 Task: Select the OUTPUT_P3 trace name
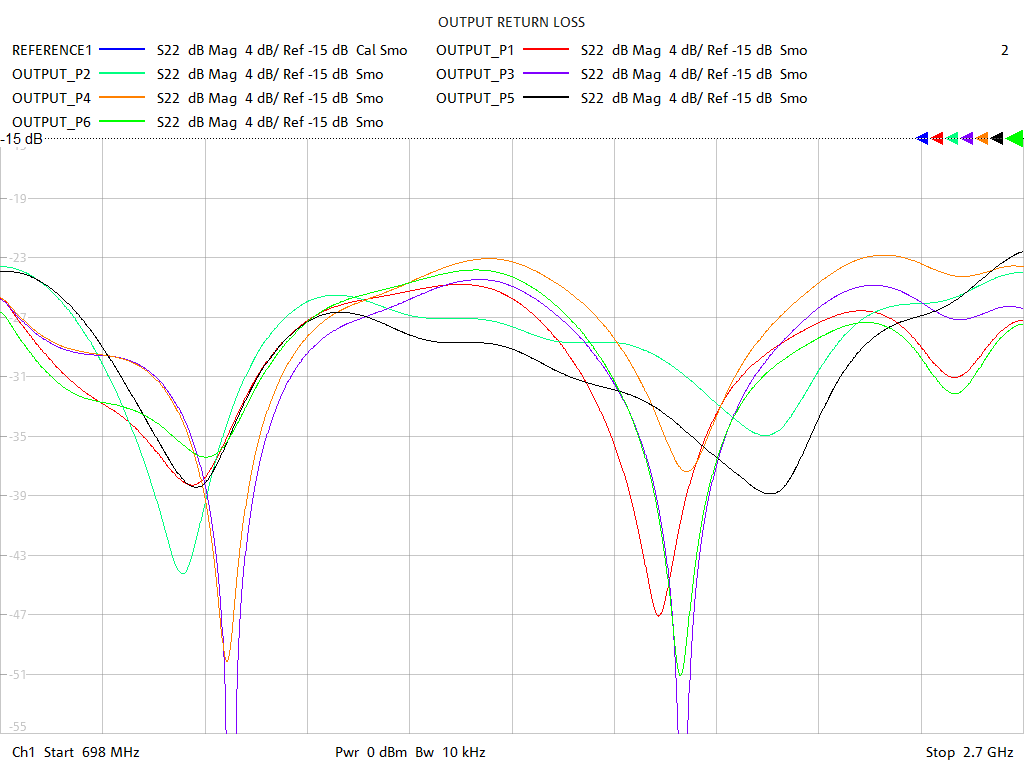coord(475,74)
